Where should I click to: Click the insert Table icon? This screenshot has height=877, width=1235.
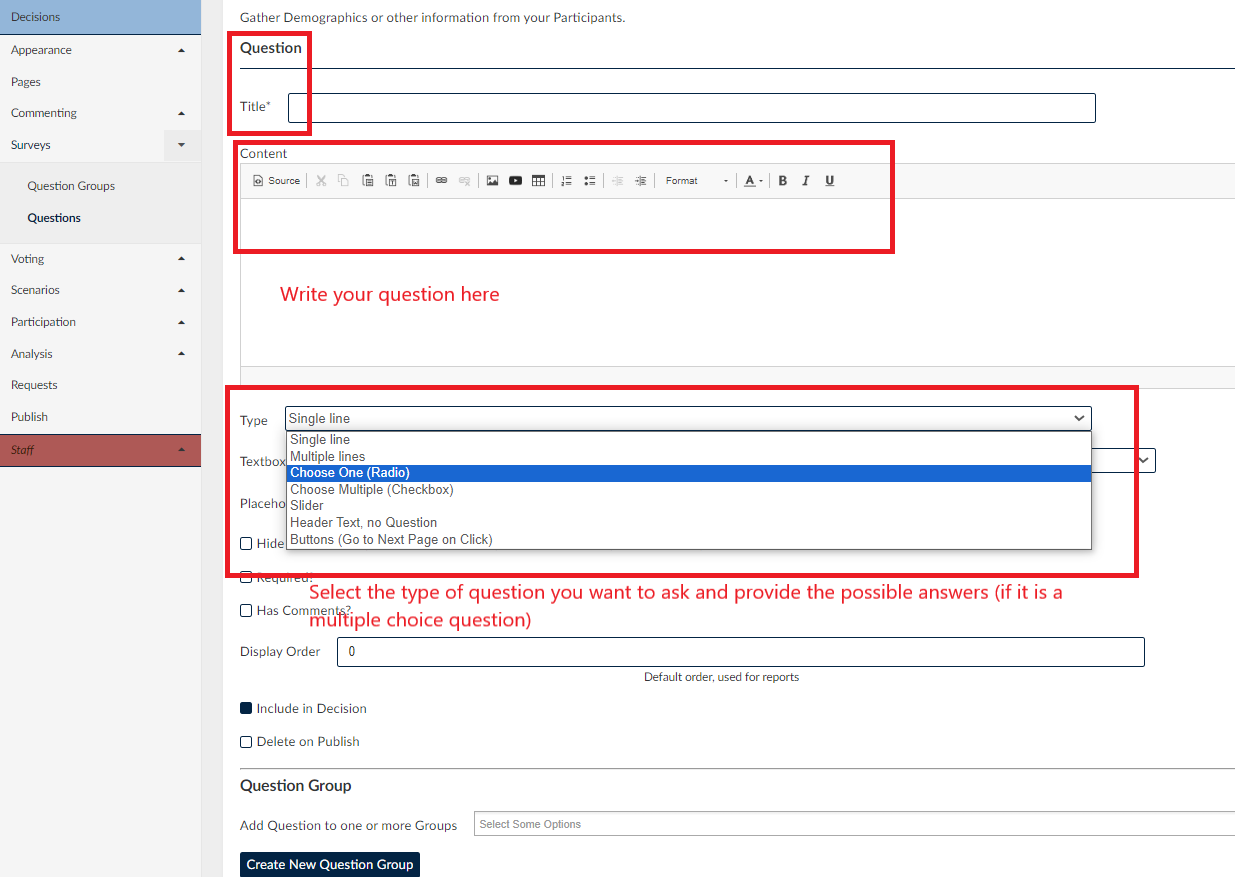coord(538,181)
